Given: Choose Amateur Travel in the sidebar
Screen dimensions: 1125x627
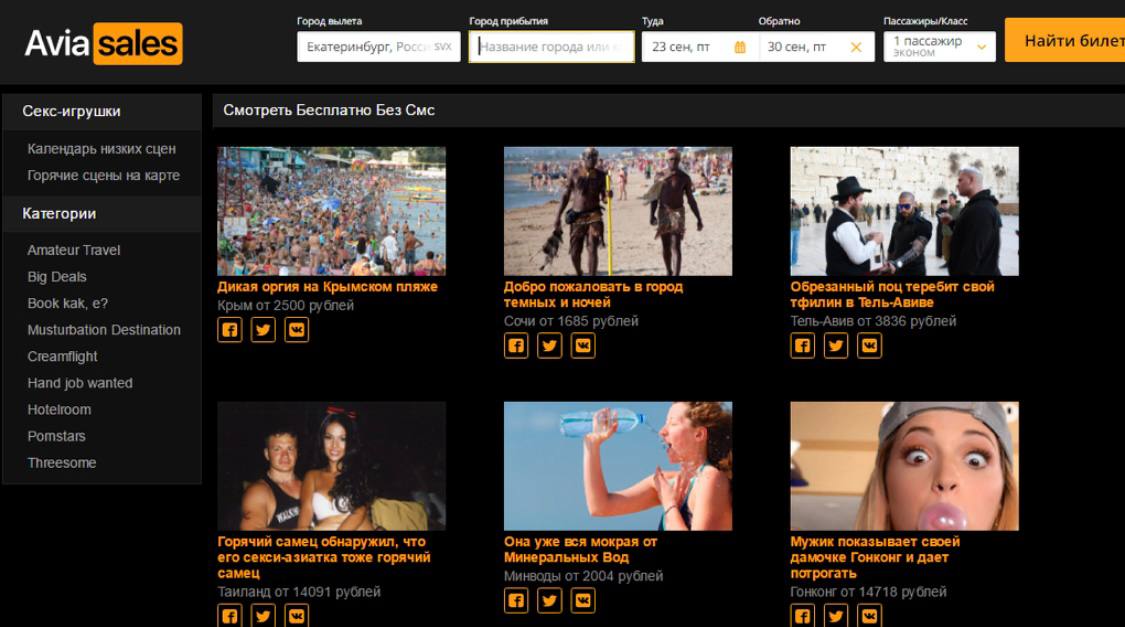Looking at the screenshot, I should coord(74,250).
